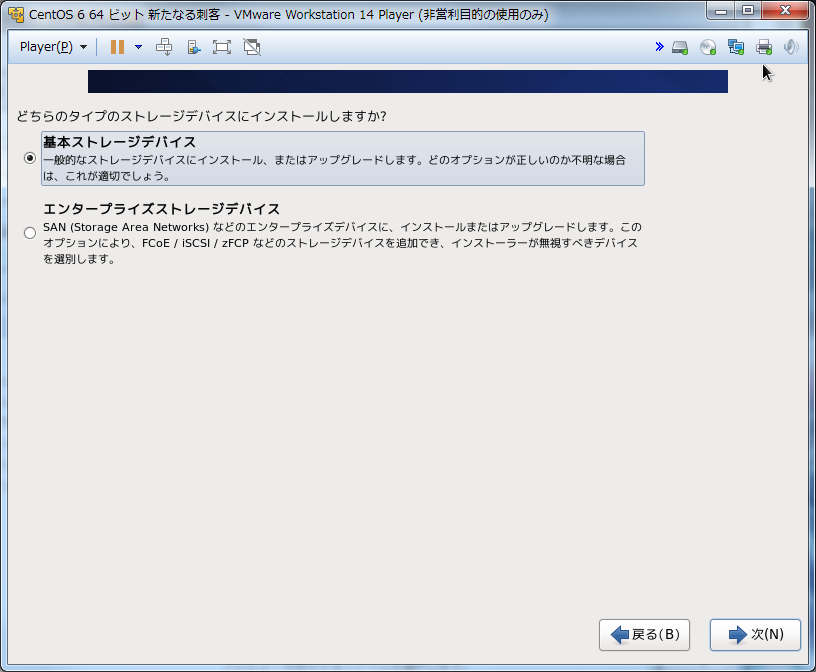Expand the power options dropdown arrow
This screenshot has height=672, width=816.
(138, 47)
